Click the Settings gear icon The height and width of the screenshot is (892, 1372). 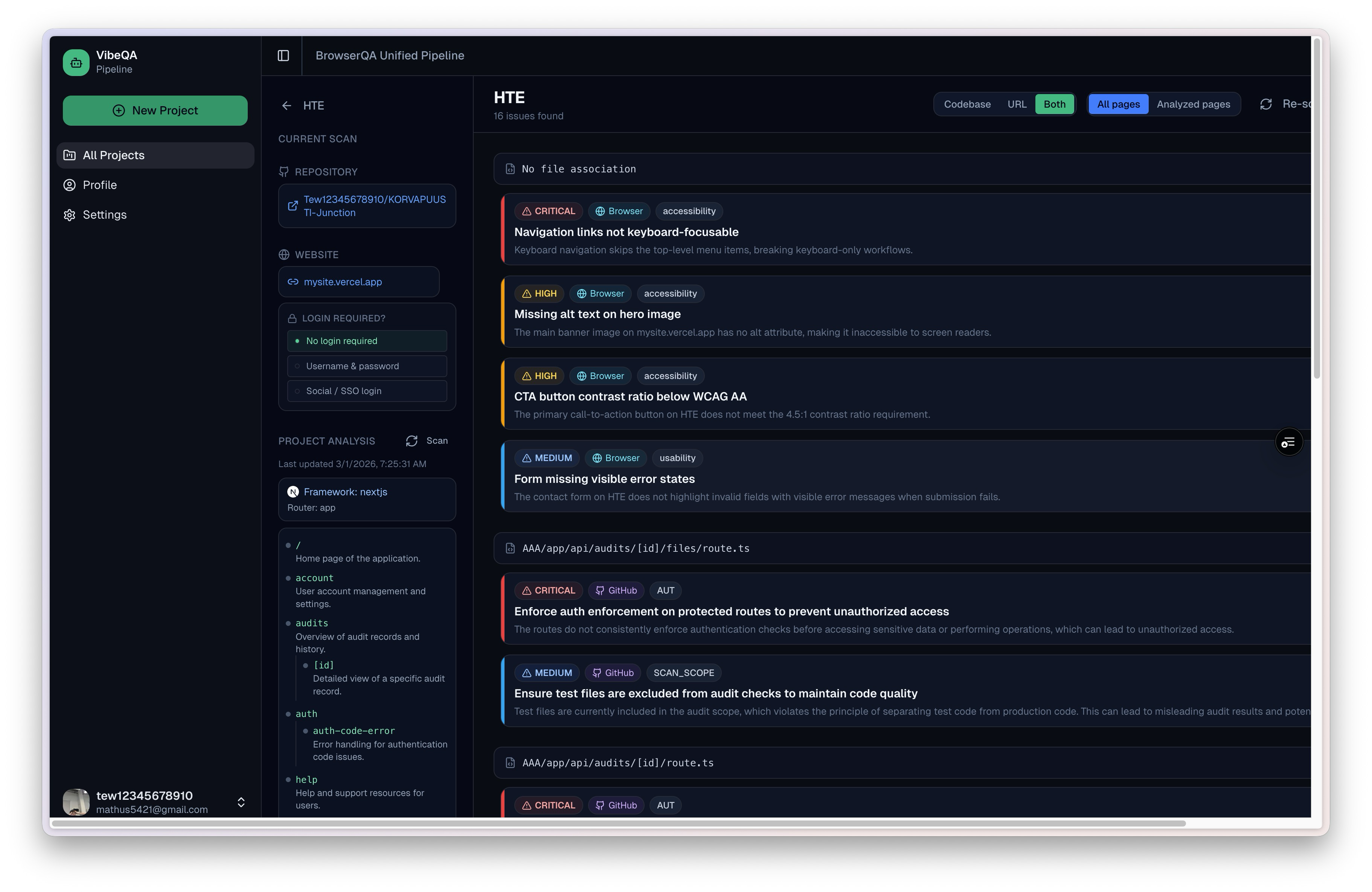[x=70, y=215]
